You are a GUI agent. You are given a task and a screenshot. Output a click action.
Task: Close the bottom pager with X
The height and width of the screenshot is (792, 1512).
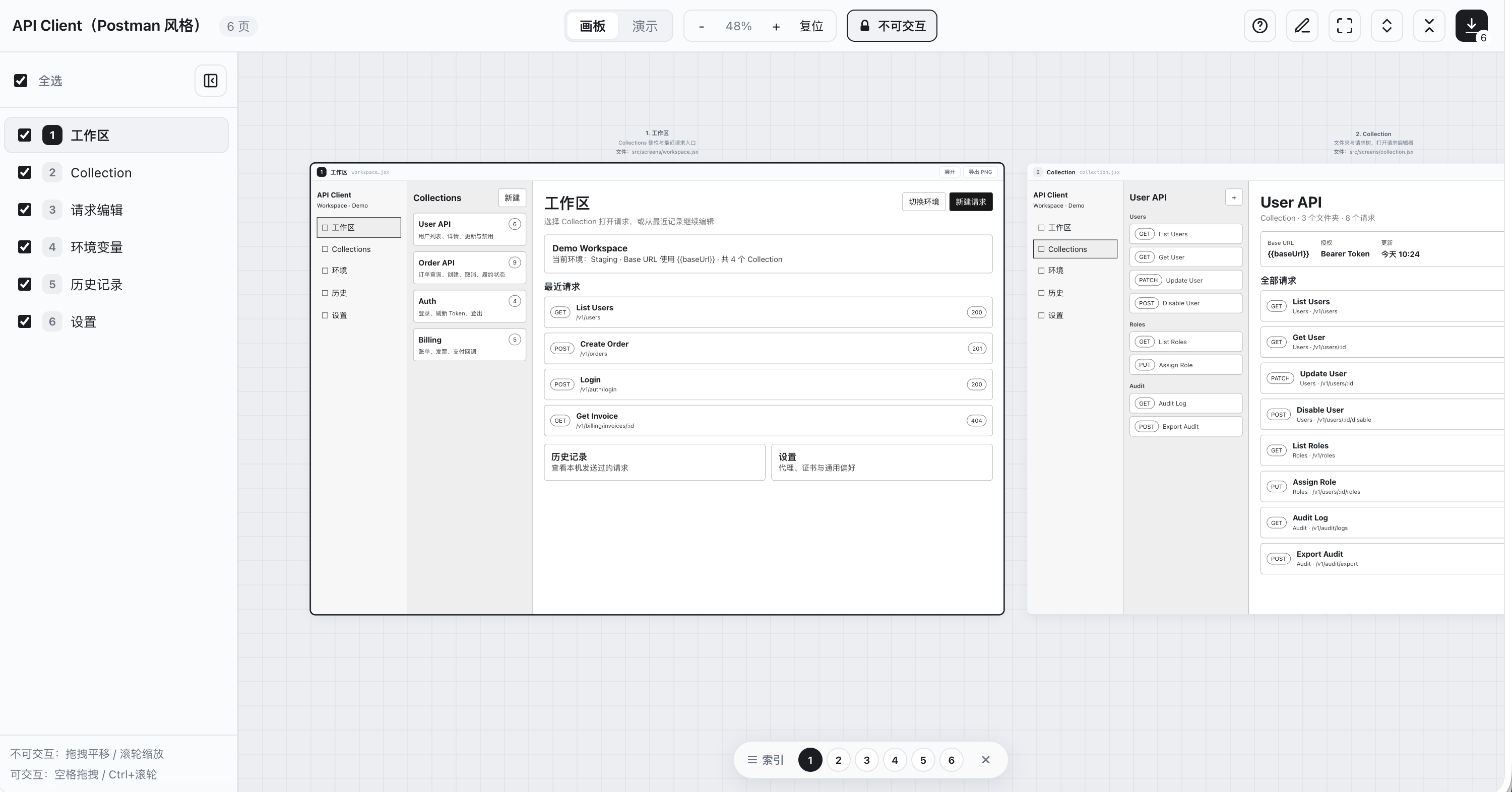(985, 760)
